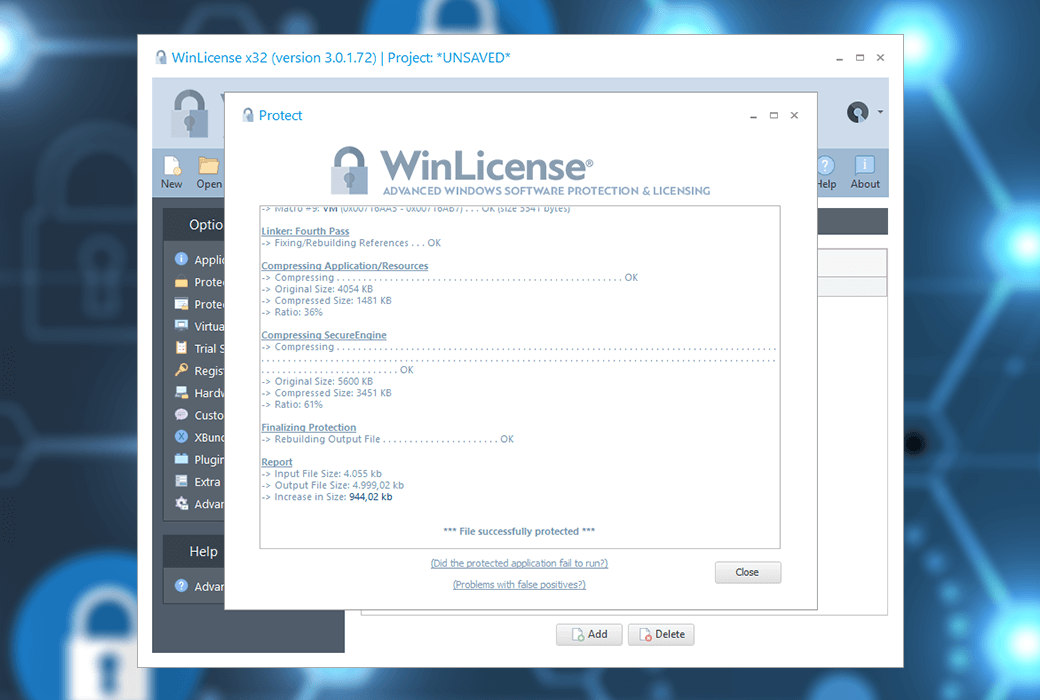Open Hardware lock options icon

coord(181,392)
